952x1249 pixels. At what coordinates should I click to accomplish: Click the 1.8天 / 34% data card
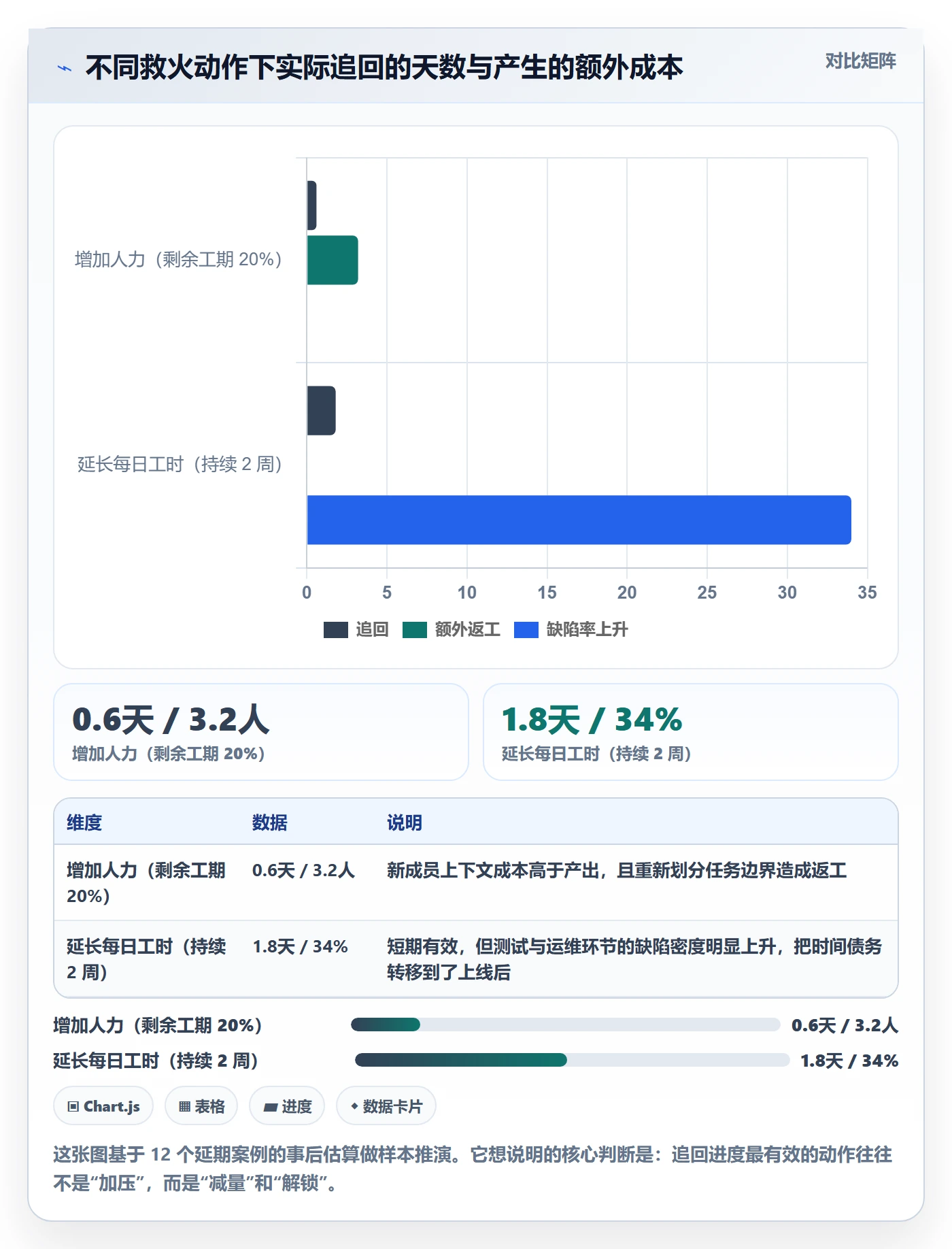[691, 732]
